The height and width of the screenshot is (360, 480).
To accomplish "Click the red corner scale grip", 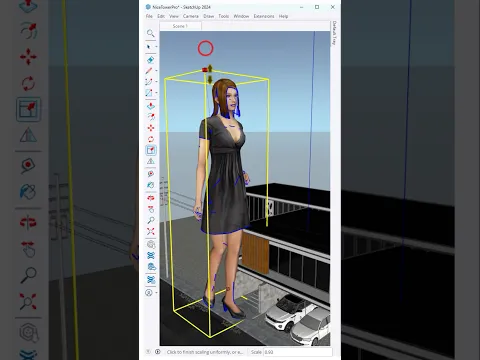I will (x=205, y=70).
